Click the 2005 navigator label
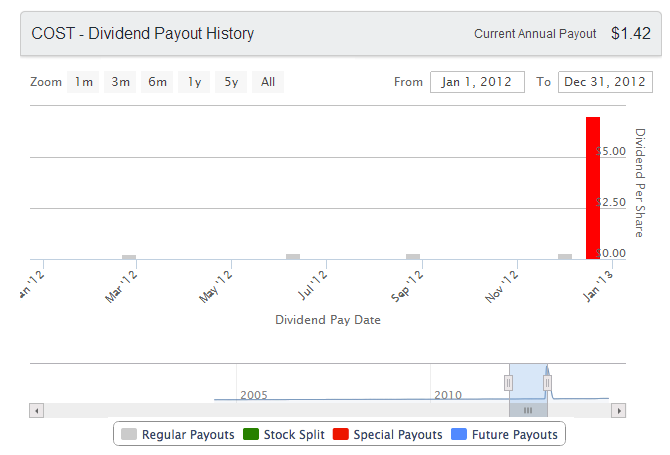 coord(254,395)
